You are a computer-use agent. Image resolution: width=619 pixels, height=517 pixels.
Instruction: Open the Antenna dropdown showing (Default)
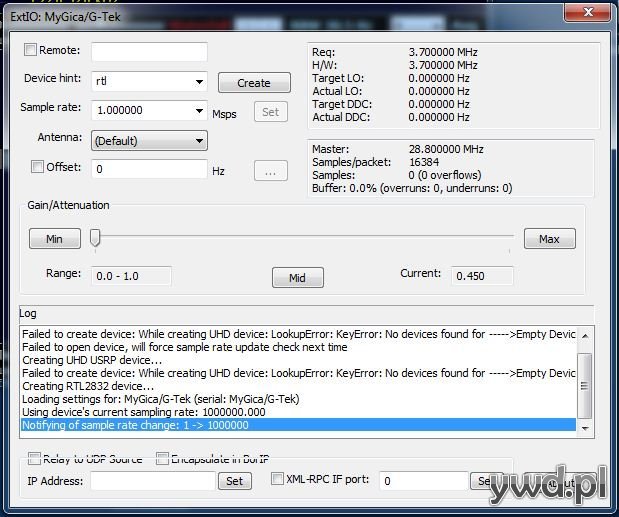tap(149, 141)
